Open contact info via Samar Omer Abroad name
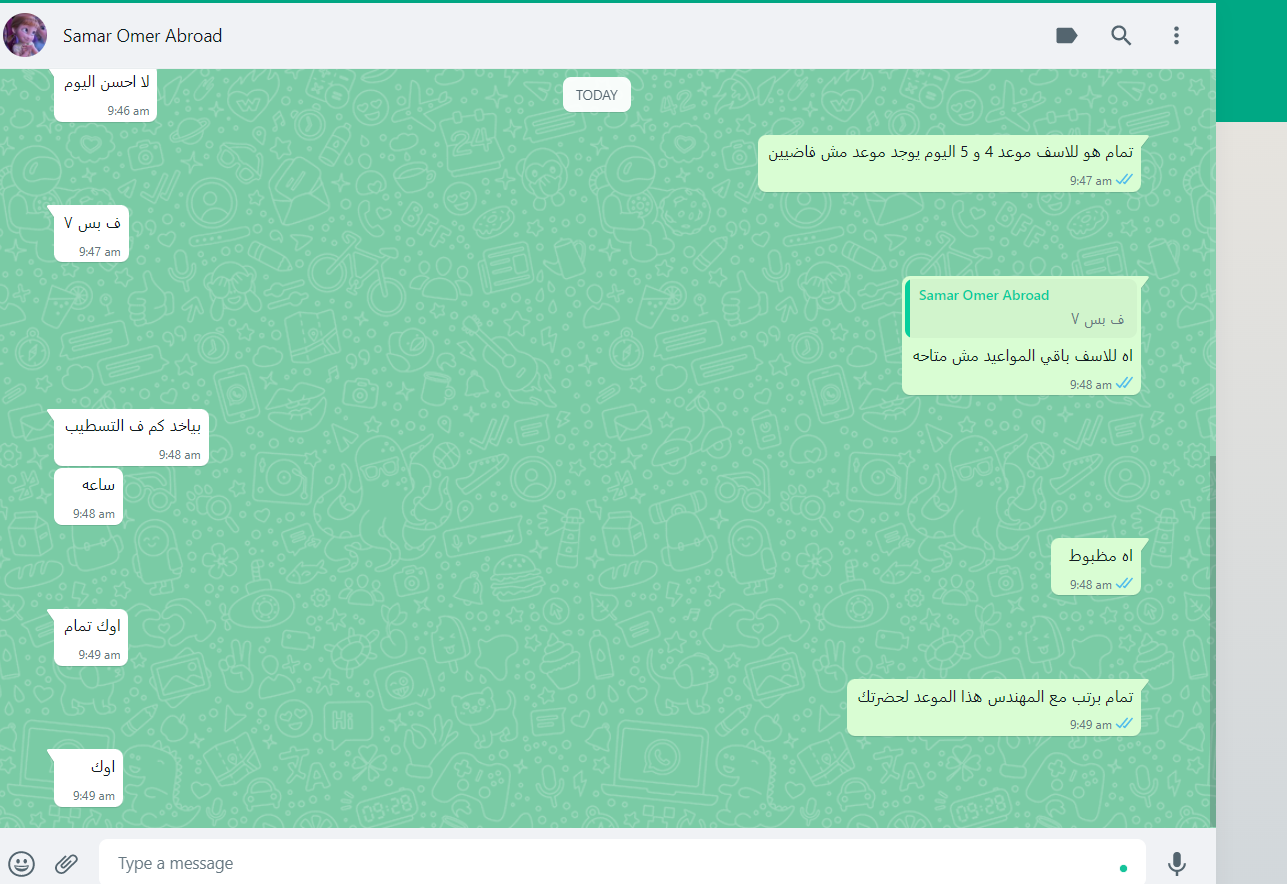The height and width of the screenshot is (884, 1287). 142,36
